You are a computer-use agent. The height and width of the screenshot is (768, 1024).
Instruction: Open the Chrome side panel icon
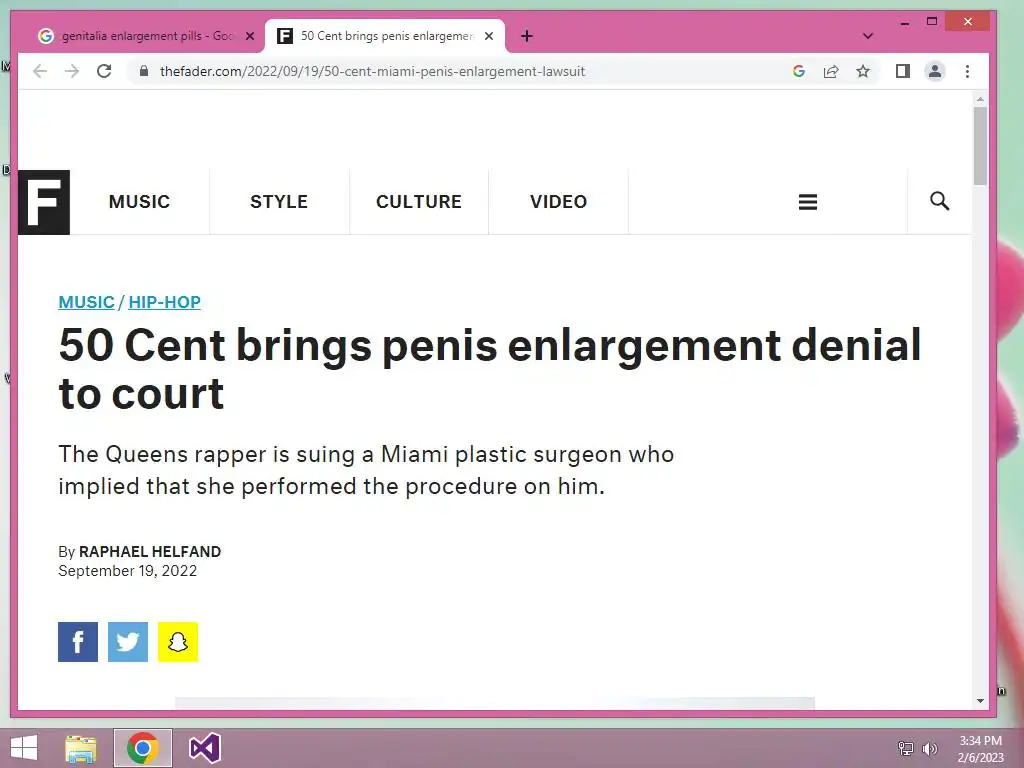tap(903, 71)
